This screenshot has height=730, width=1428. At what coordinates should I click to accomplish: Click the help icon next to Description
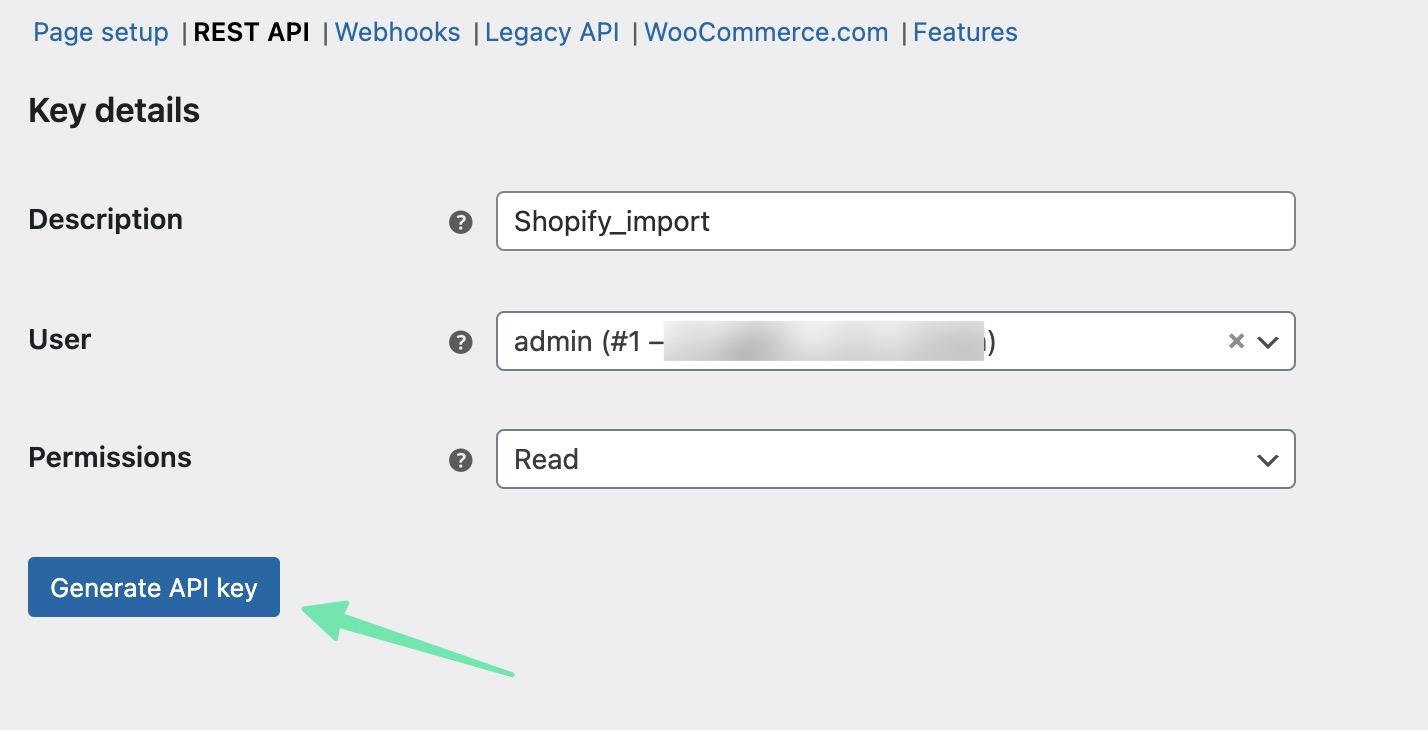(460, 222)
